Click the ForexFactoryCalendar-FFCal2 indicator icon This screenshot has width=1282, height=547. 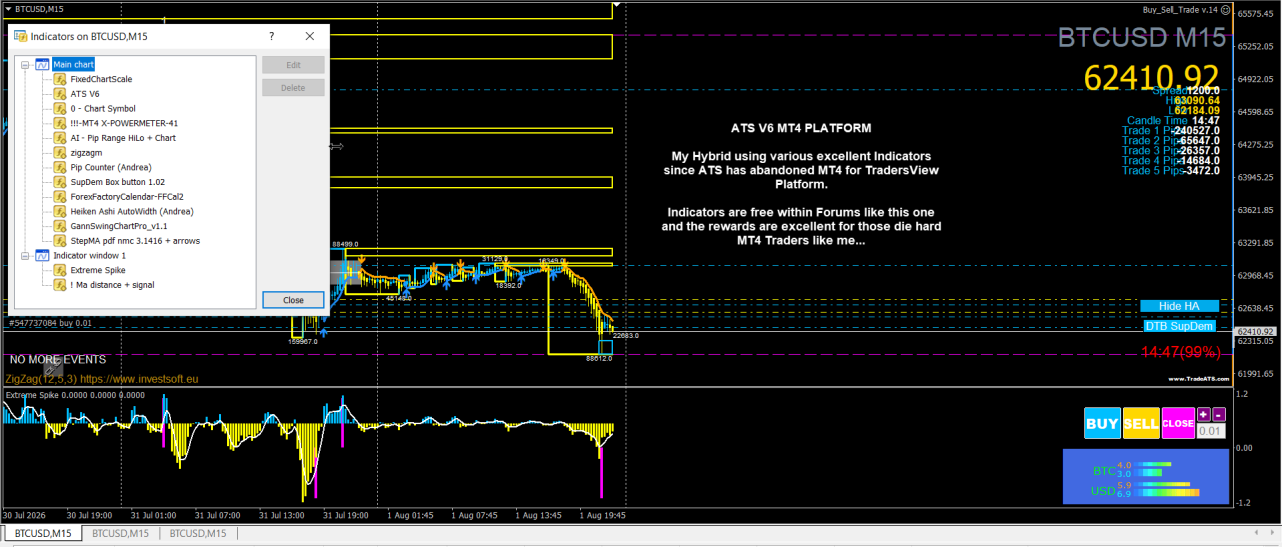60,197
